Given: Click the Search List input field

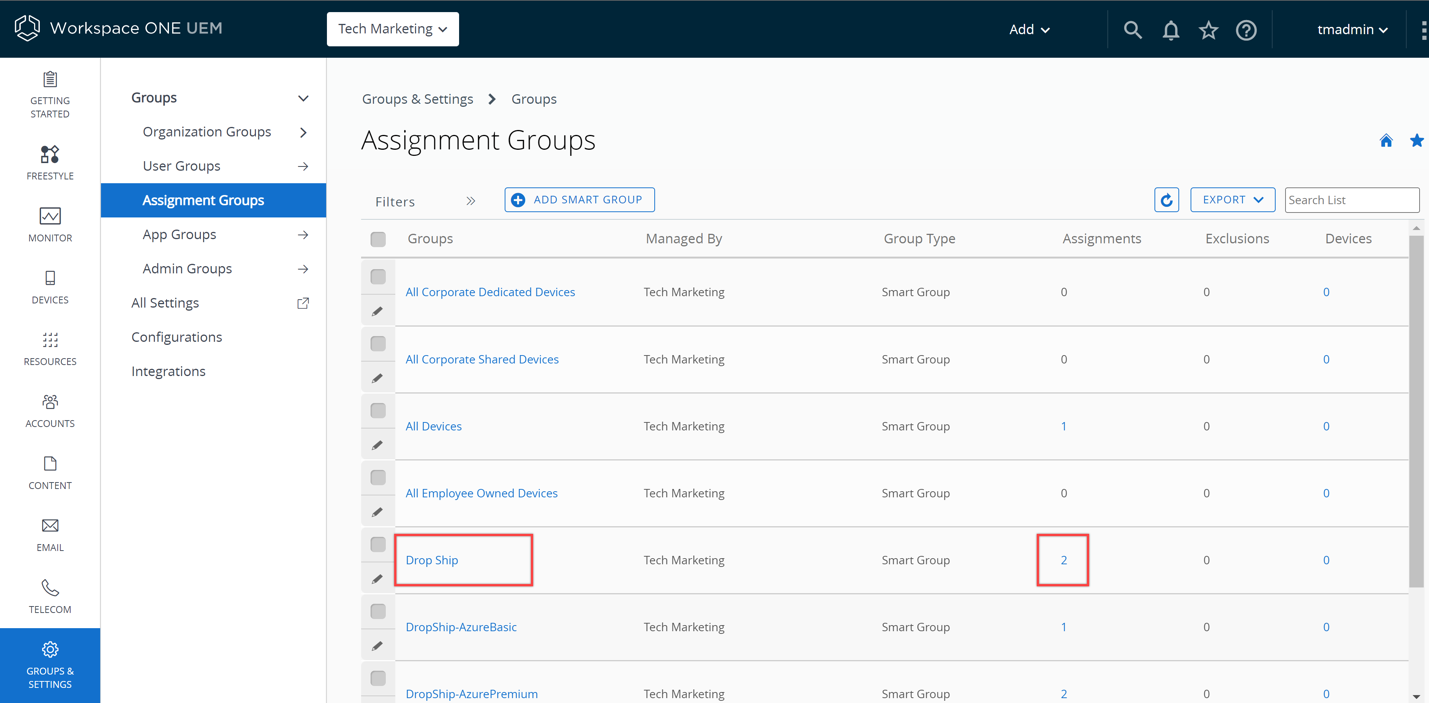Looking at the screenshot, I should (x=1351, y=199).
